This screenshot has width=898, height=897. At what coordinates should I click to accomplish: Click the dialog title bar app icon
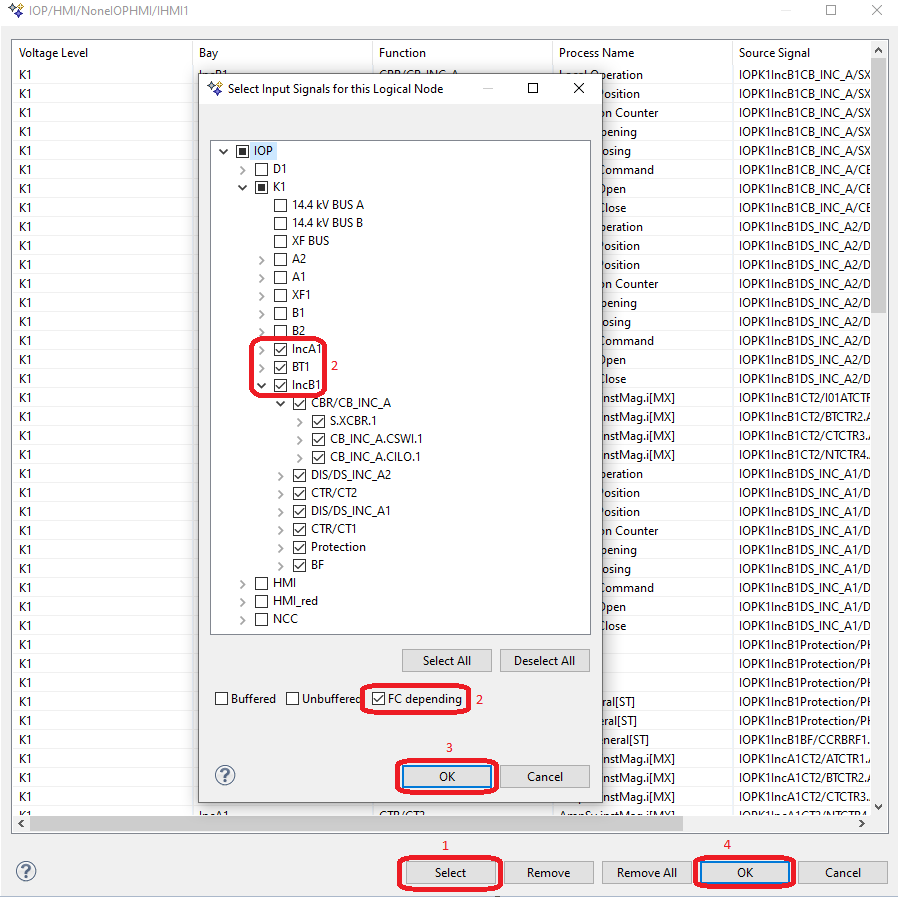[x=215, y=88]
